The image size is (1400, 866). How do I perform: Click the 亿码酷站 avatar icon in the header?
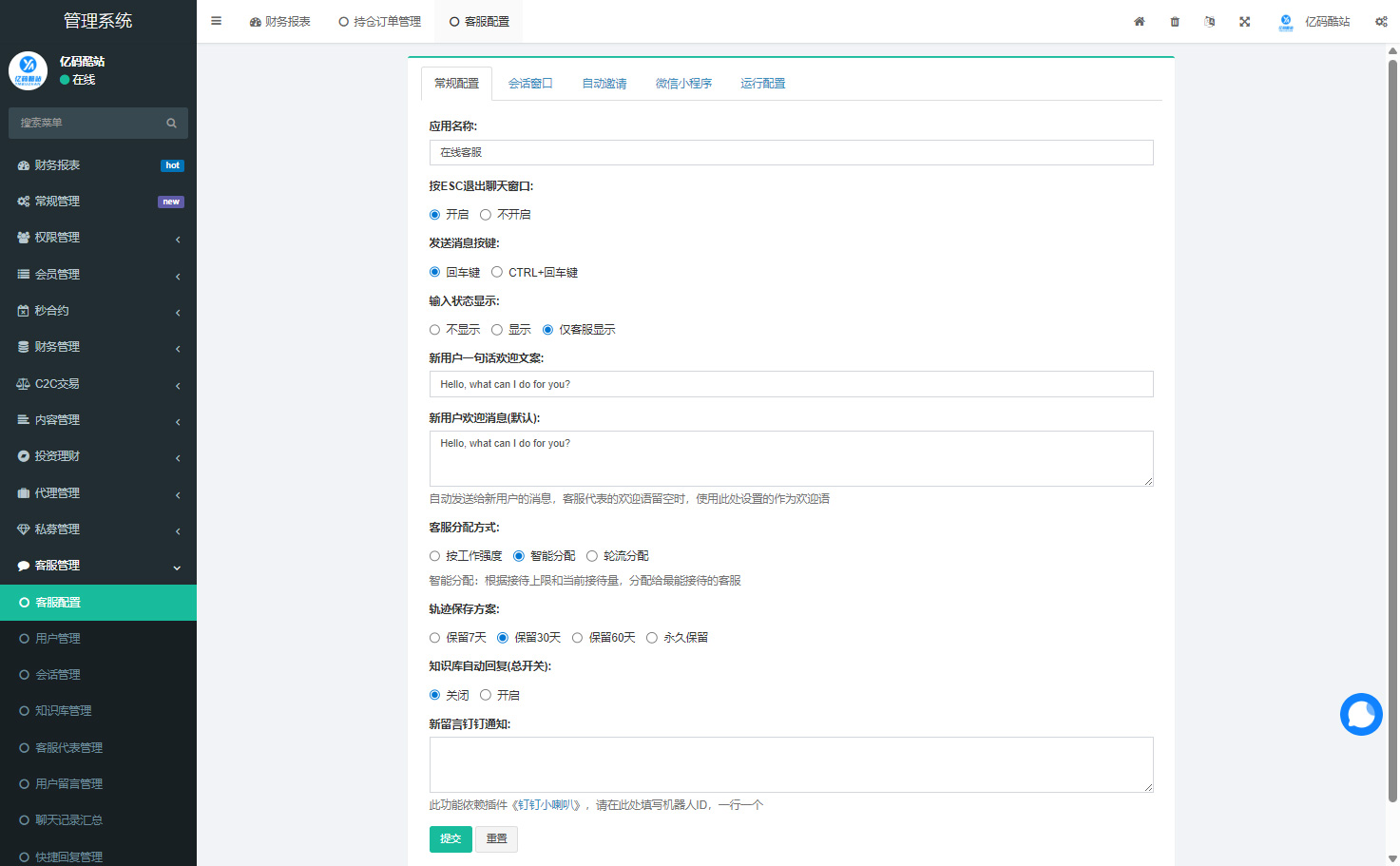coord(1285,21)
